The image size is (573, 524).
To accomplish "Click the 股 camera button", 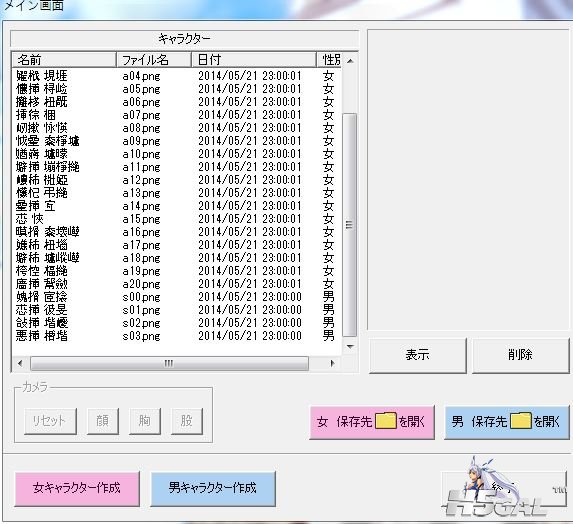I will 187,421.
